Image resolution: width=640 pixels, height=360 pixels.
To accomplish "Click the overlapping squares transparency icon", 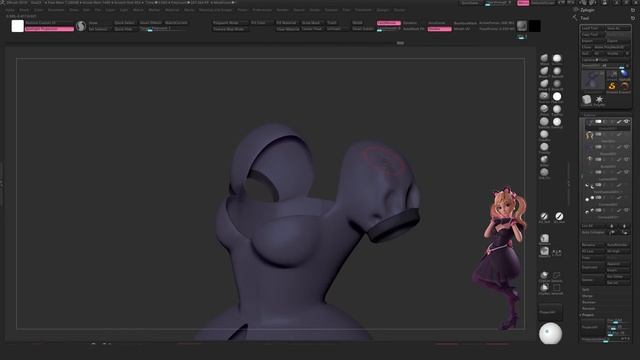I will (557, 276).
